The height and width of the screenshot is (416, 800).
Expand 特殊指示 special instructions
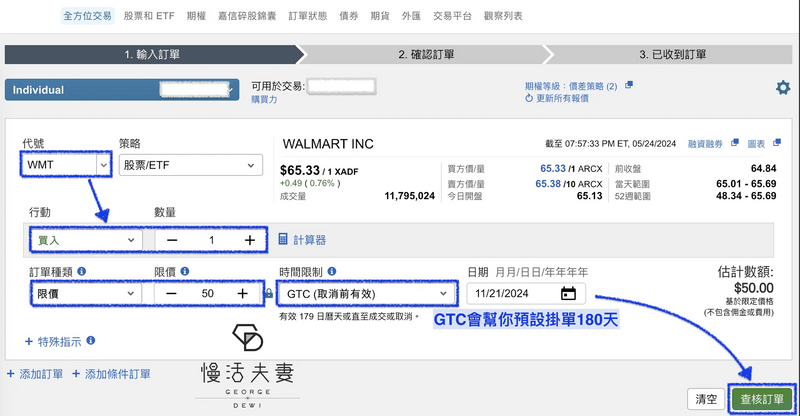[x=54, y=341]
